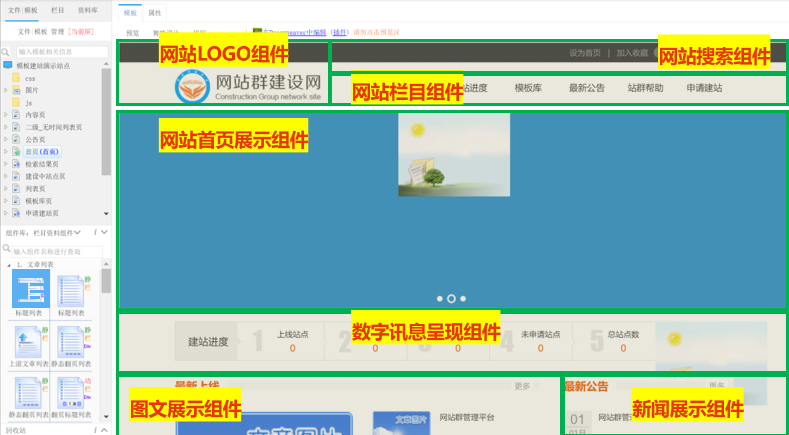
Task: Click 申请建站 in site navigation
Action: (704, 88)
